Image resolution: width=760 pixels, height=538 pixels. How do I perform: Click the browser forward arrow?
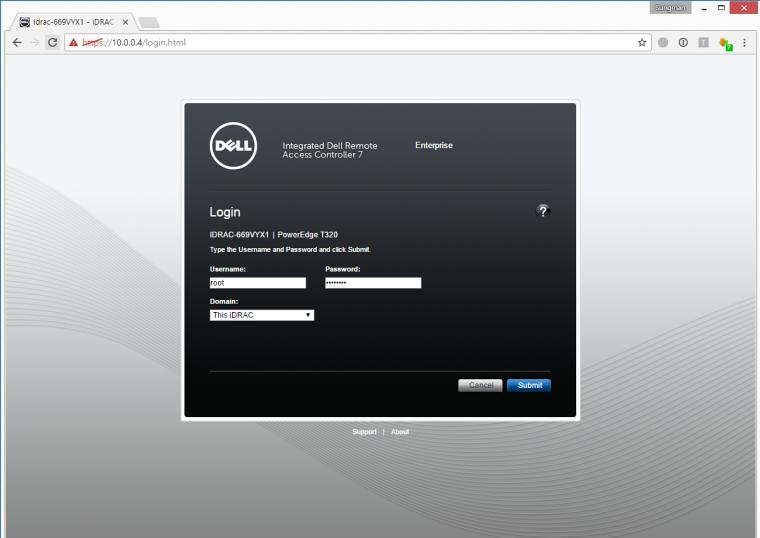tap(34, 43)
